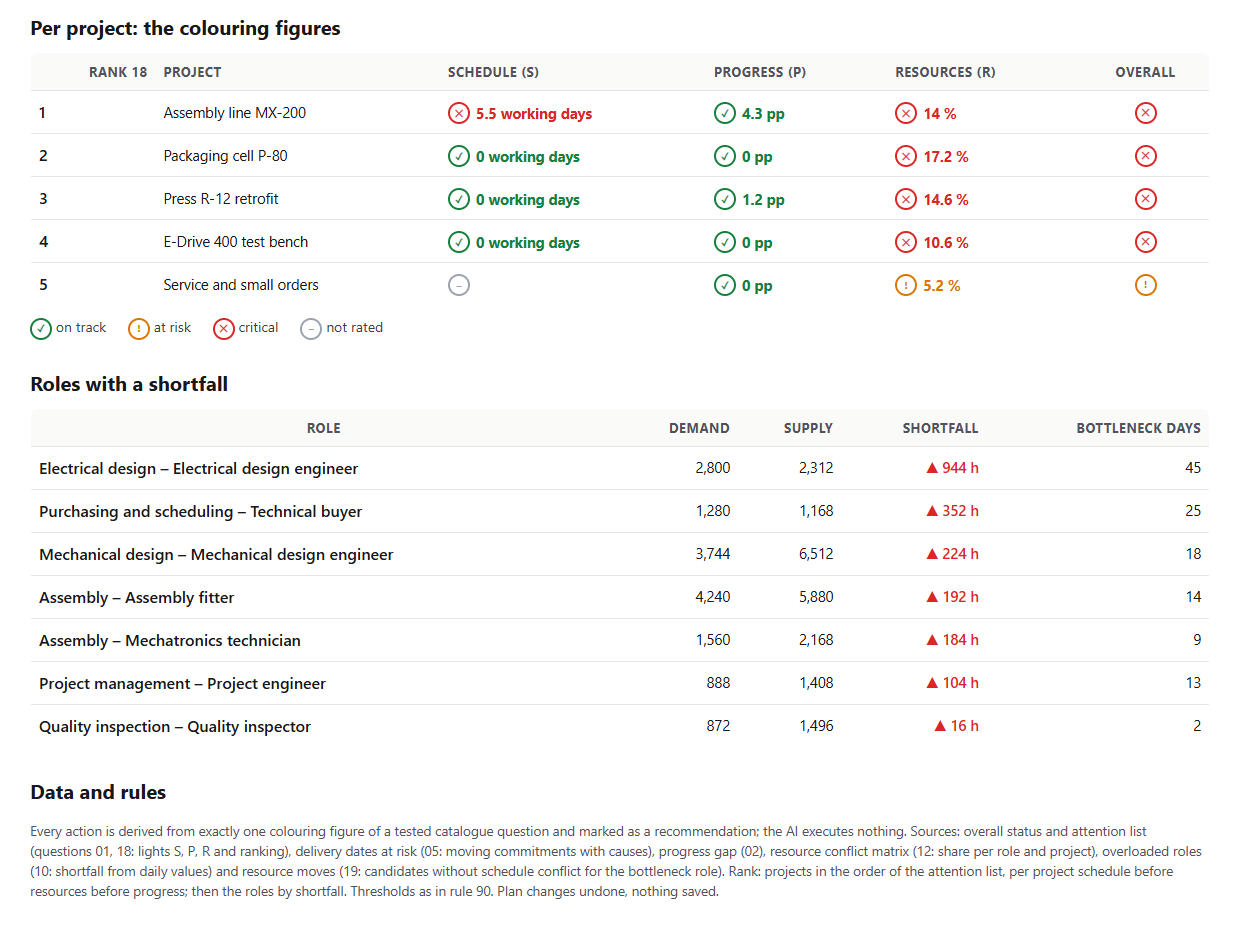Click the BOTTLENECK DAYS column header
The image size is (1240, 950).
[1138, 428]
